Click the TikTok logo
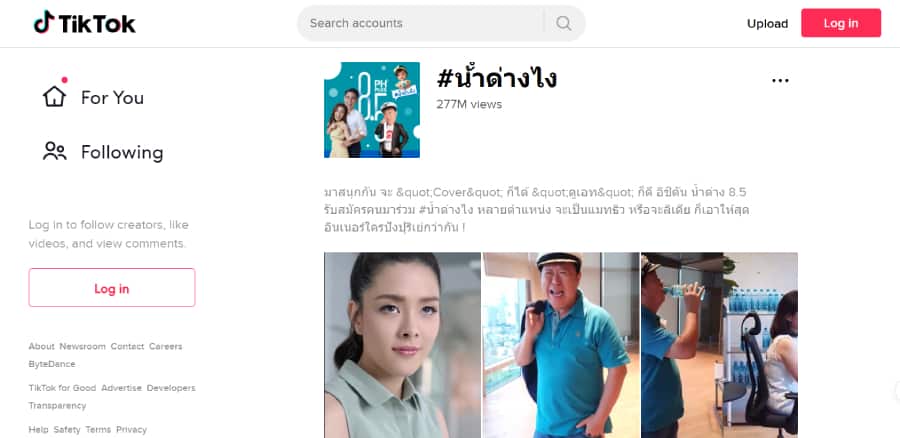The height and width of the screenshot is (438, 900). [x=84, y=23]
